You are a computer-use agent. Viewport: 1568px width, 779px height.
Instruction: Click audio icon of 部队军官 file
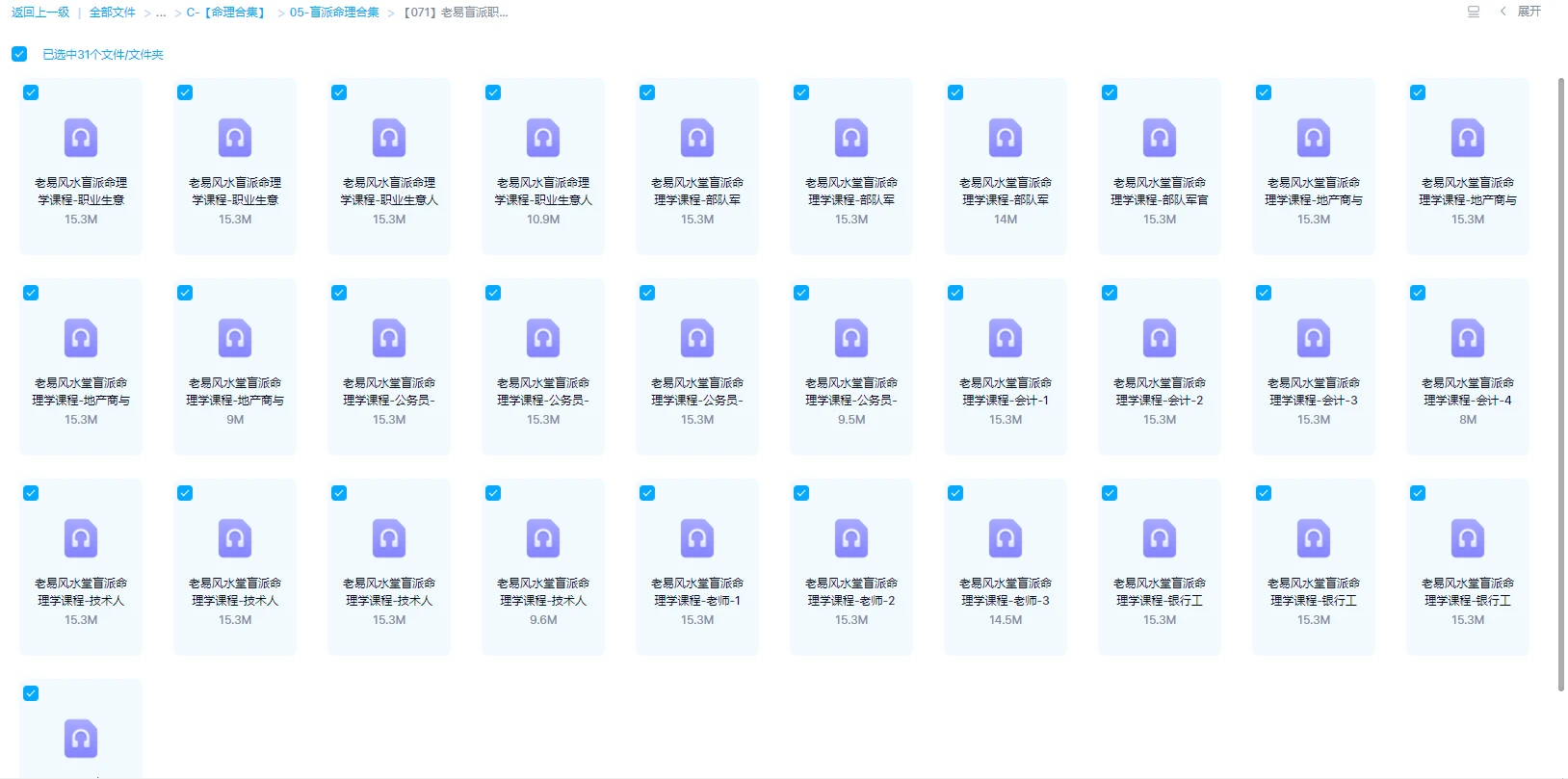coord(1160,138)
